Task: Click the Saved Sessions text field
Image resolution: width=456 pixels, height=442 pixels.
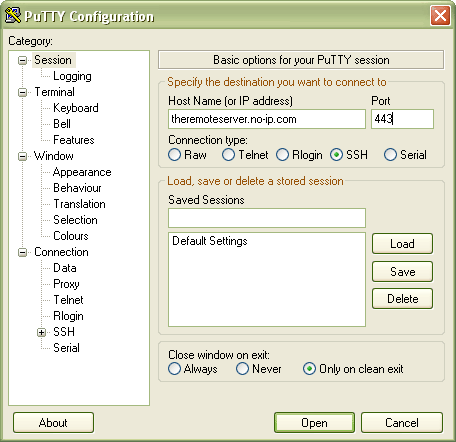Action: pyautogui.click(x=267, y=218)
